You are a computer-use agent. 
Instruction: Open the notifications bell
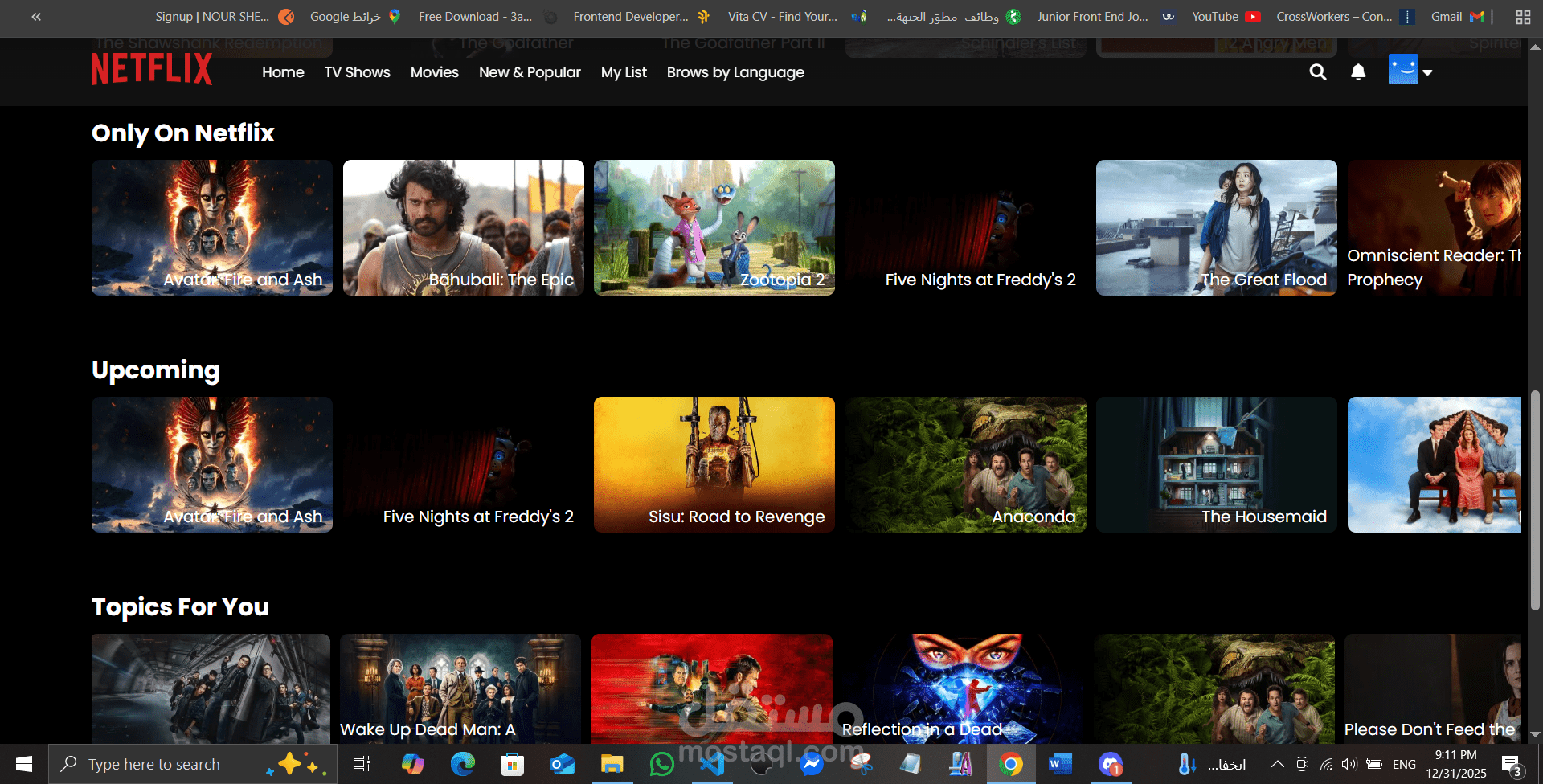(1358, 72)
